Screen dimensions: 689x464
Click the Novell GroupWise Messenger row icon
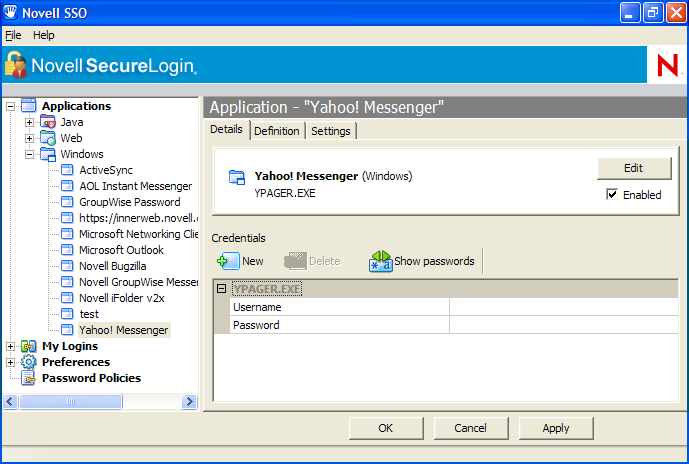tap(67, 282)
